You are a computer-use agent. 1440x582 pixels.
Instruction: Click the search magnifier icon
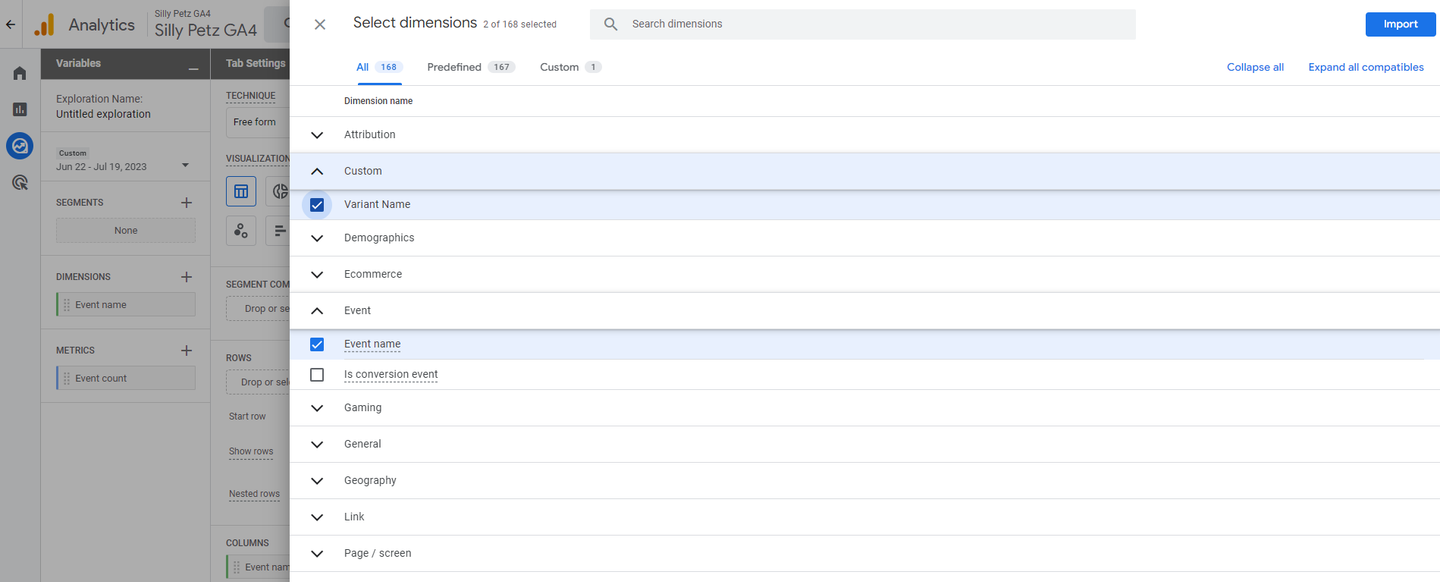[x=611, y=24]
